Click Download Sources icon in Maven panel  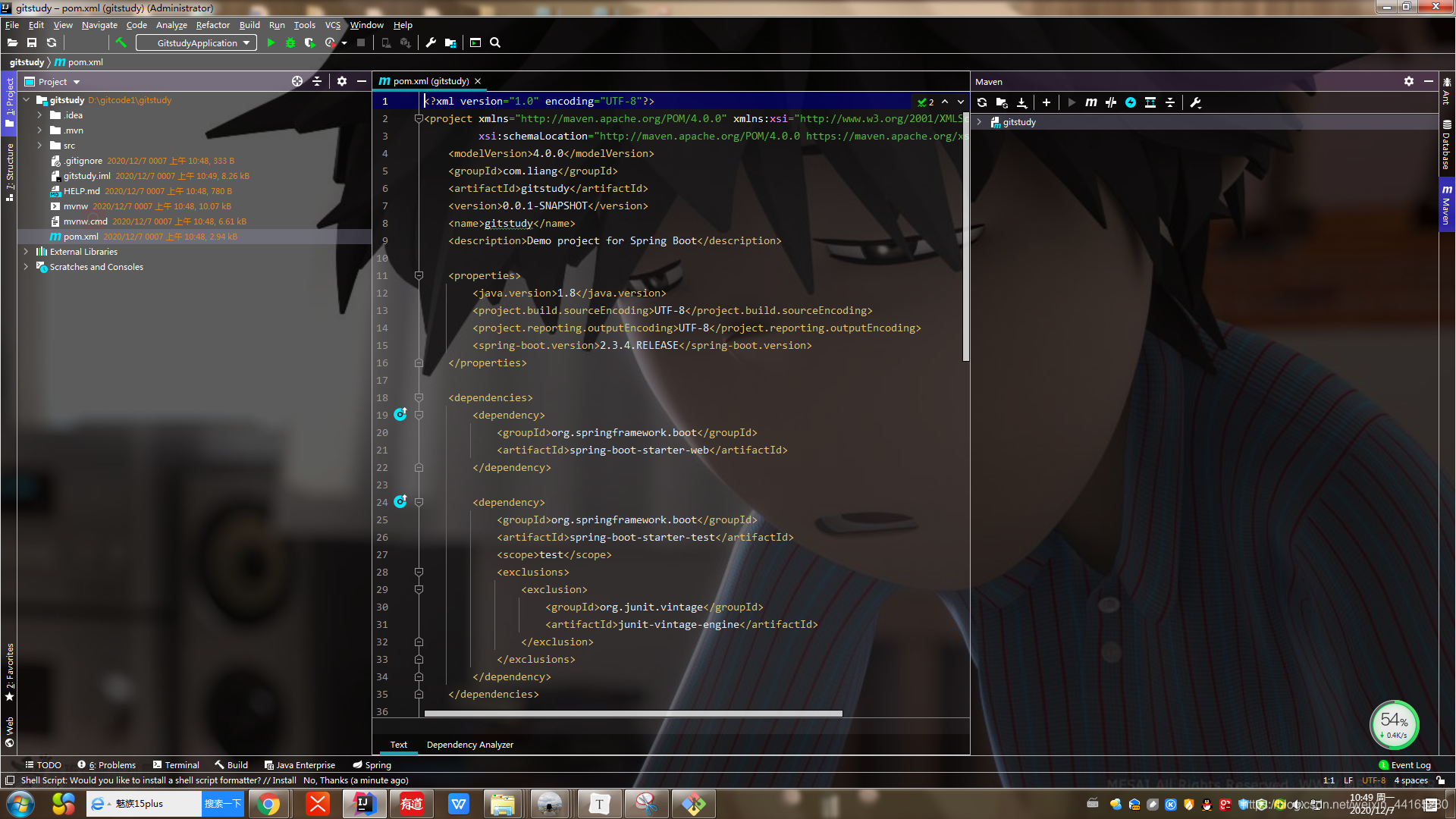tap(1021, 102)
